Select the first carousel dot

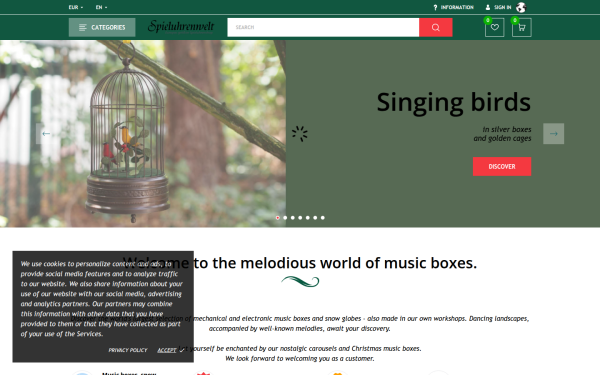(x=278, y=218)
